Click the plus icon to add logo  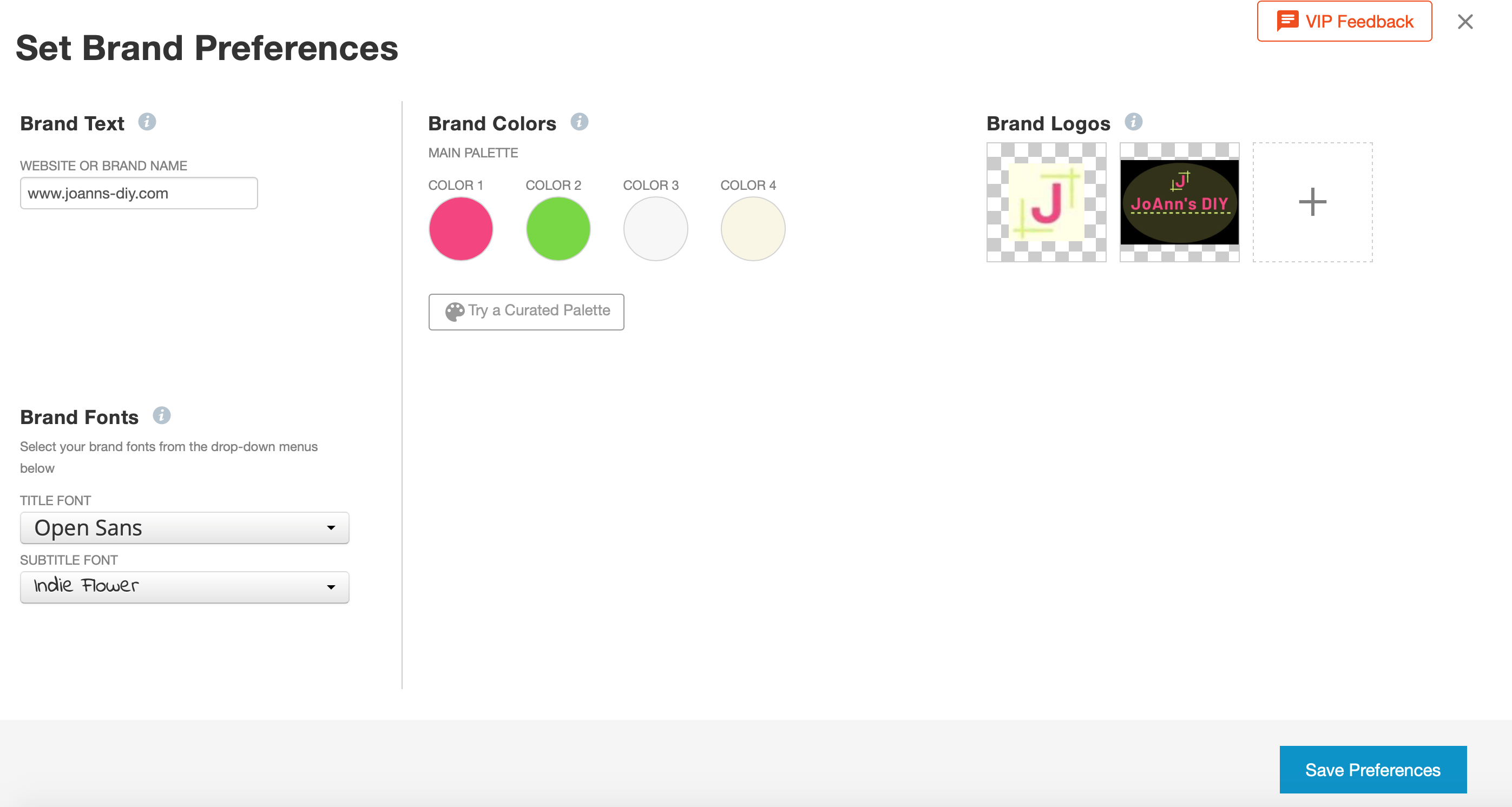pos(1312,202)
